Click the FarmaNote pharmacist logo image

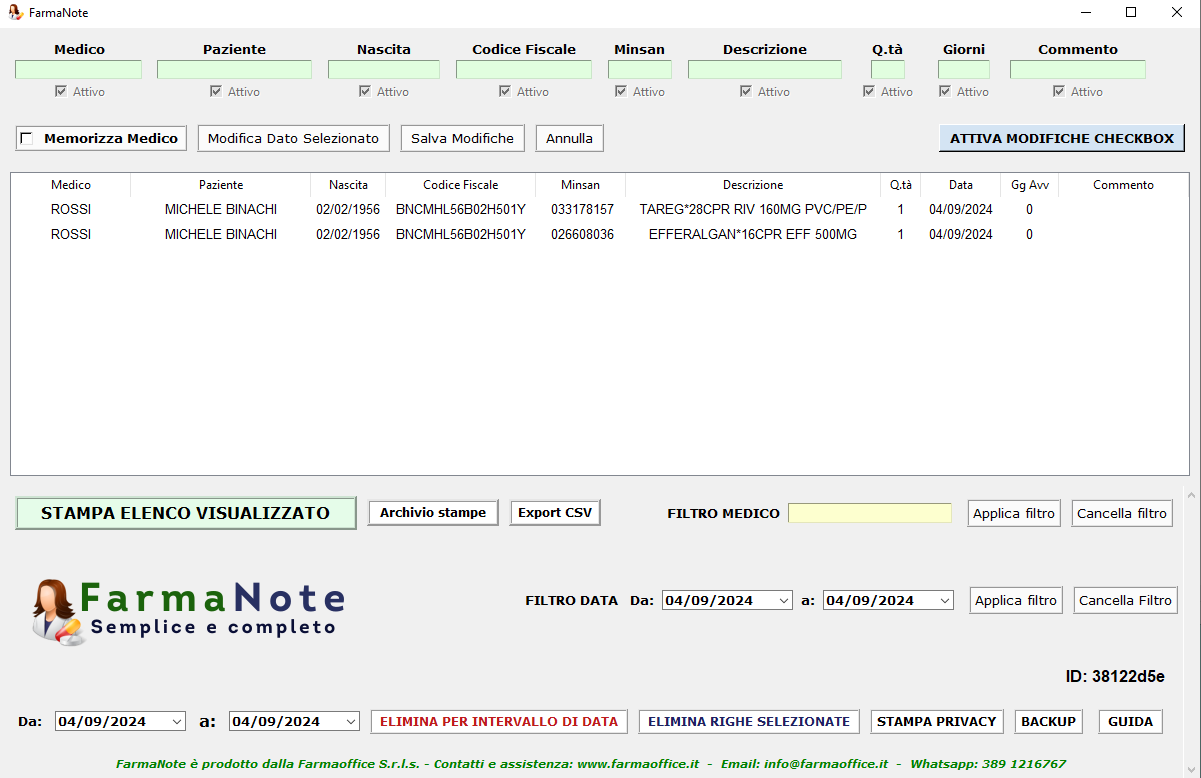coord(56,611)
